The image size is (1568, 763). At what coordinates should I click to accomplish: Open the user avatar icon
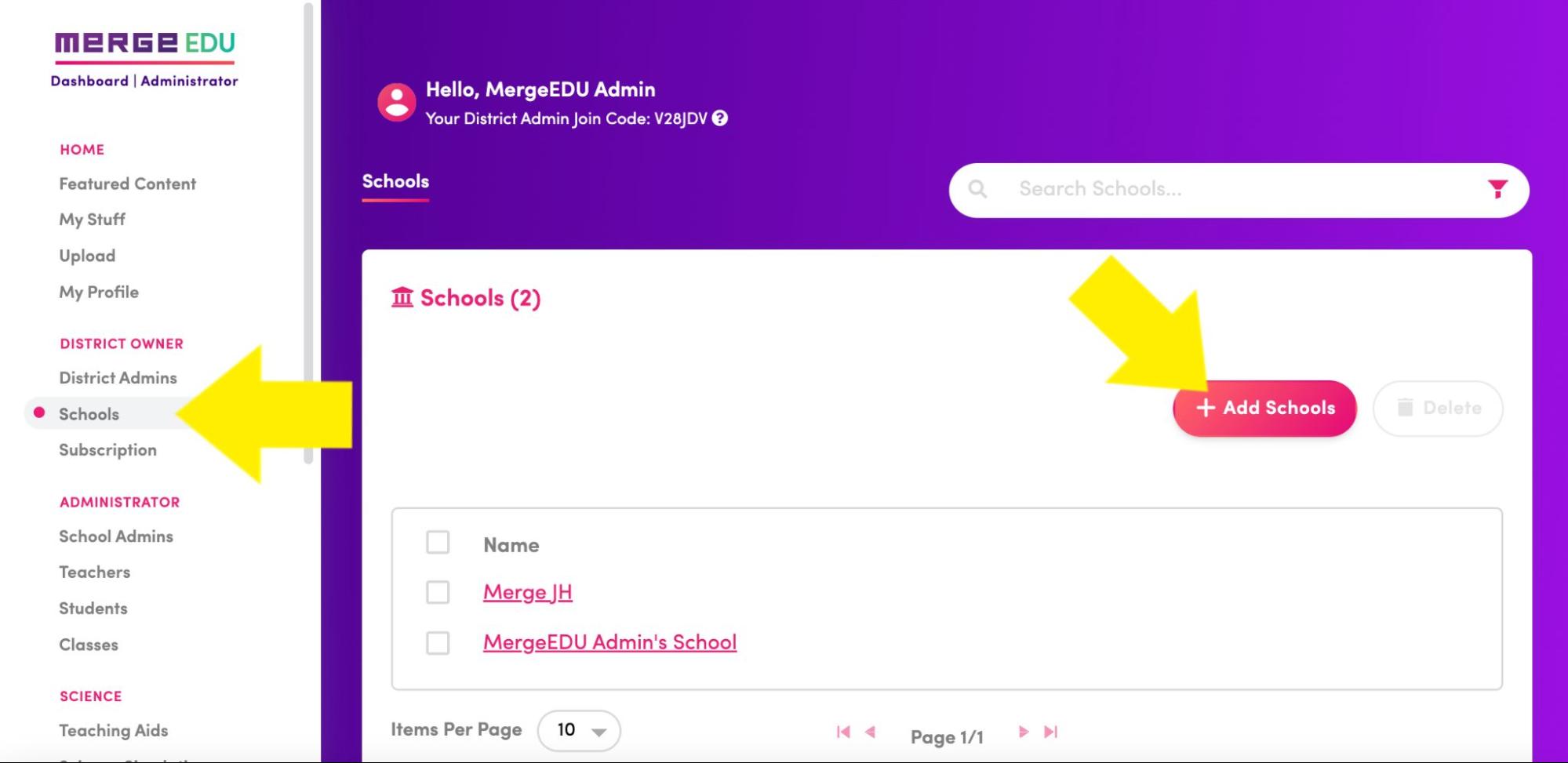397,102
